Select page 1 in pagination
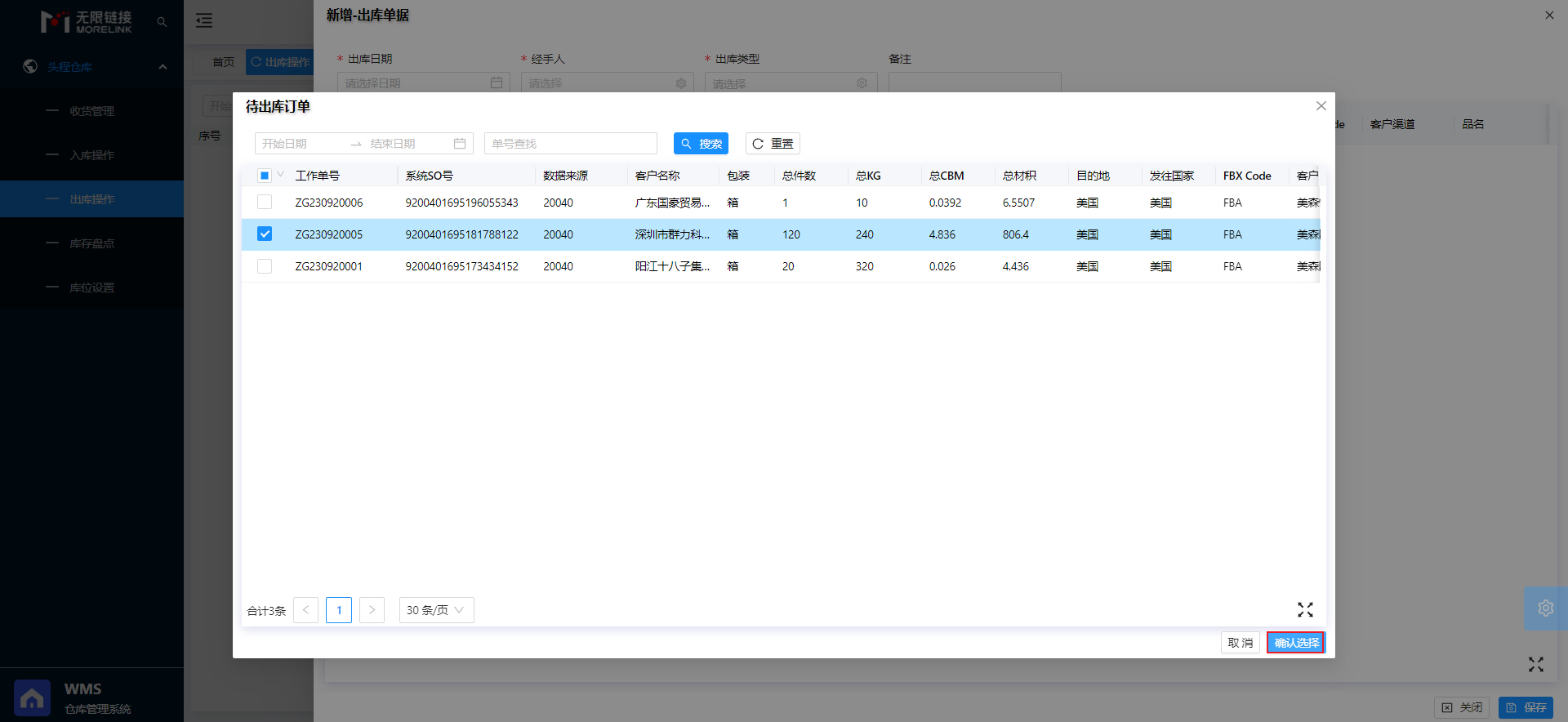1568x722 pixels. click(x=339, y=610)
